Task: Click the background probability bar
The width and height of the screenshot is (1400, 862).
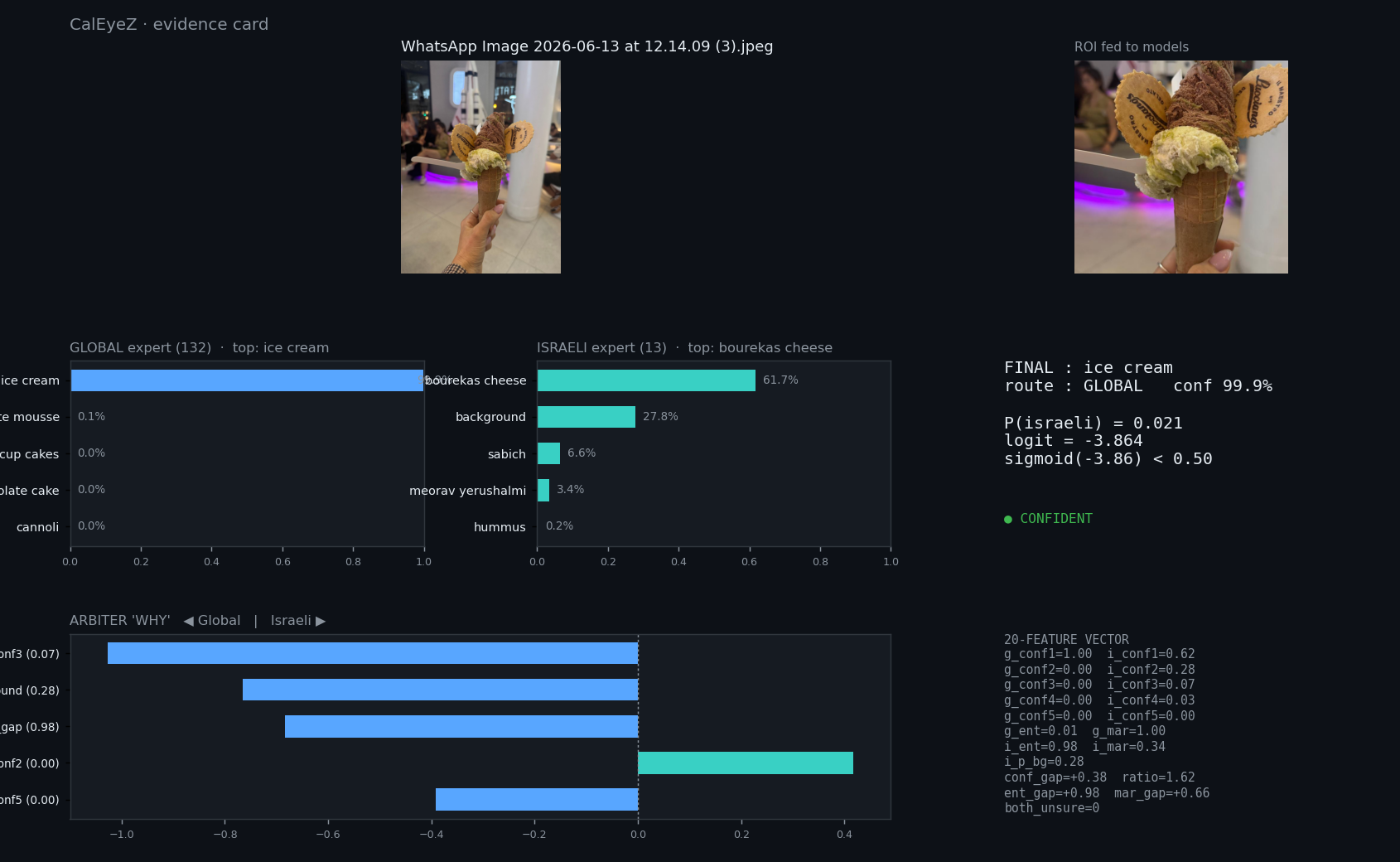Action: click(587, 417)
